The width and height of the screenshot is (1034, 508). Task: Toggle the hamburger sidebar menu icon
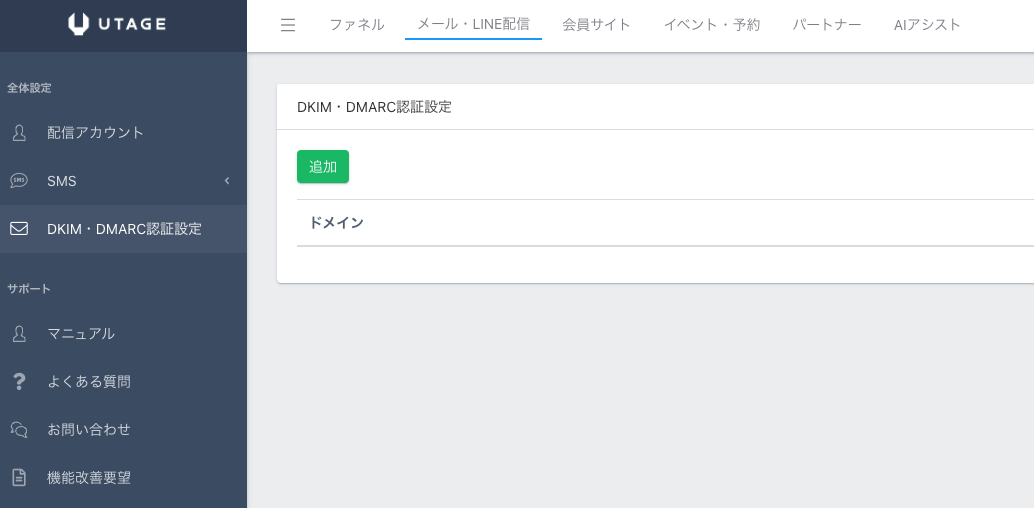tap(288, 25)
